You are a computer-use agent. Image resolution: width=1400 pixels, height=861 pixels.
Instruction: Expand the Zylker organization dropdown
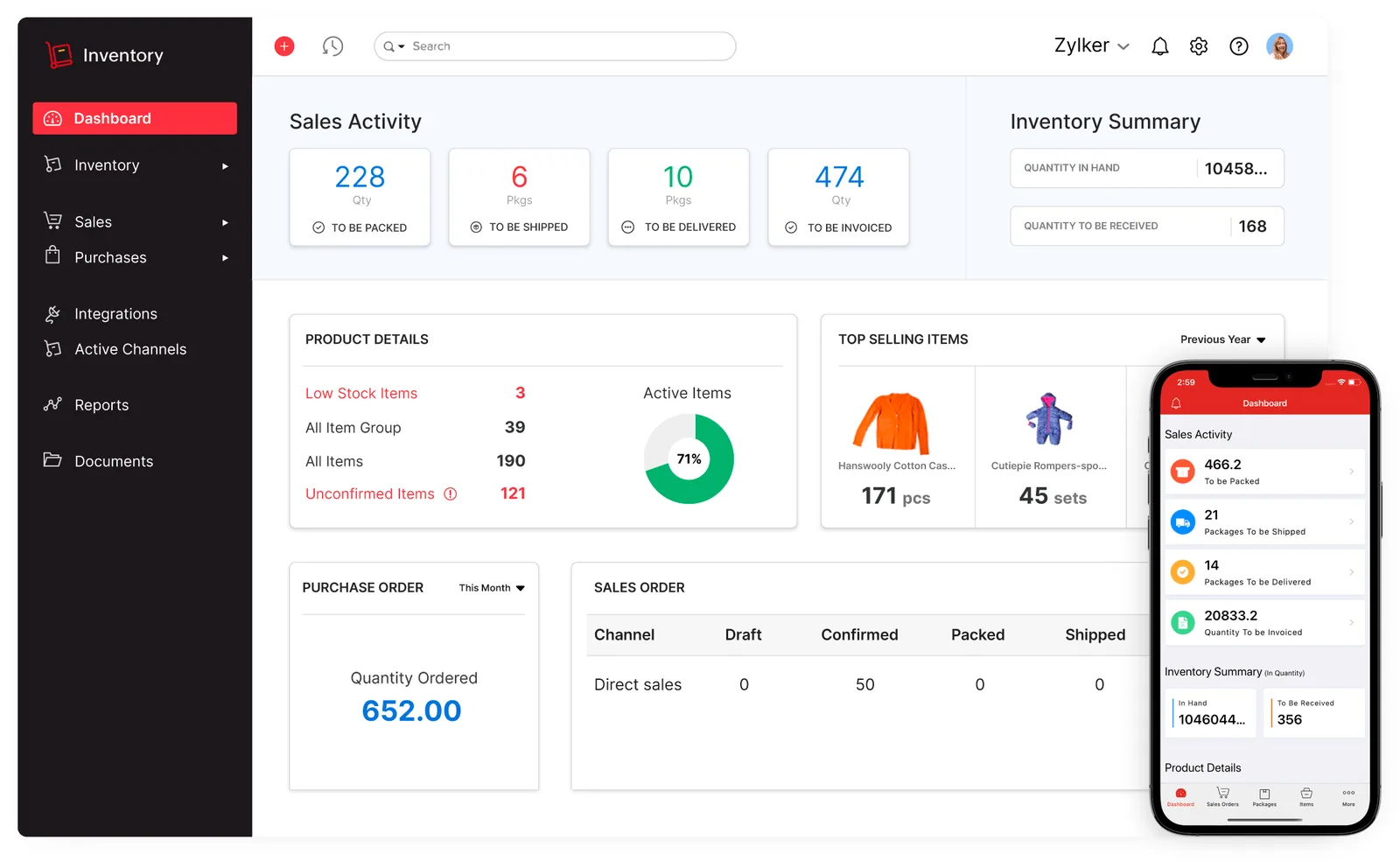(1091, 45)
